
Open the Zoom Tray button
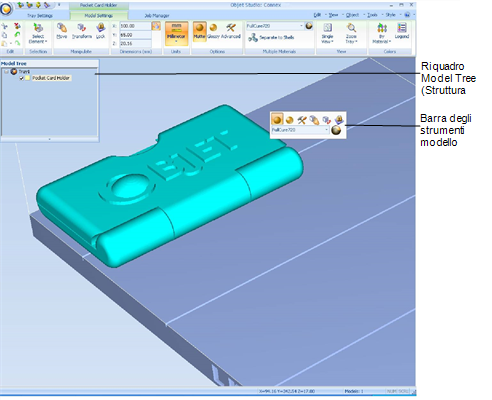click(x=351, y=33)
